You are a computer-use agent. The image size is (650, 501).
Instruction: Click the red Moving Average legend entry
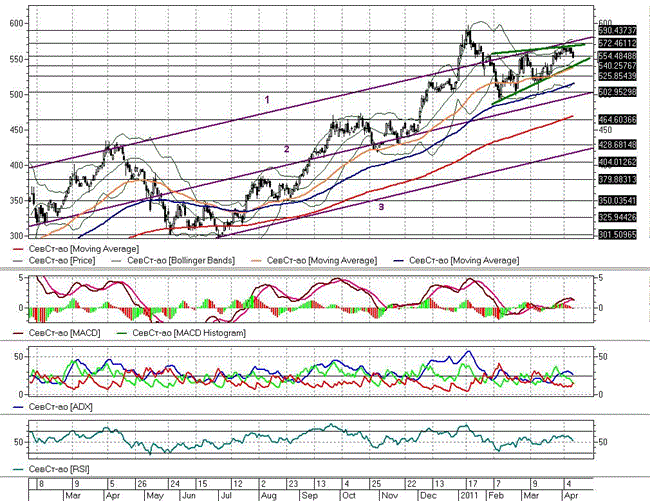click(76, 249)
